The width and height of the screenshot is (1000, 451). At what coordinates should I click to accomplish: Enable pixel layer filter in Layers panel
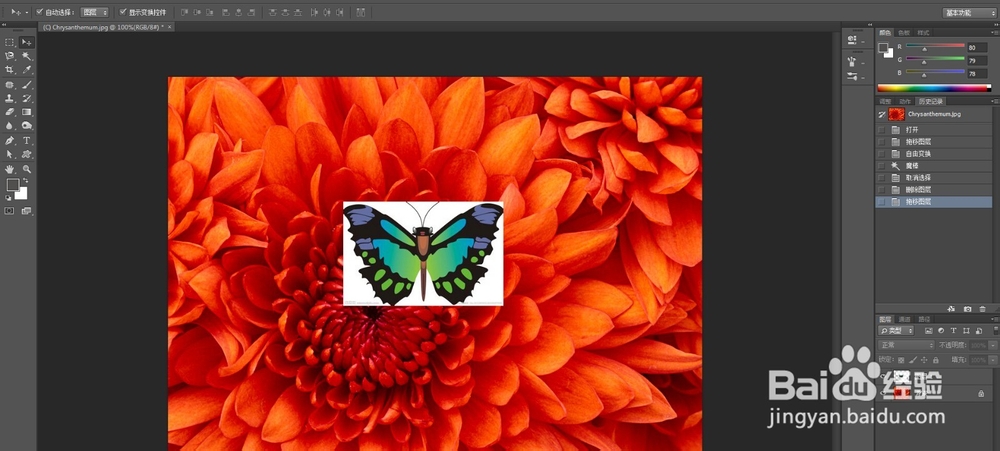pos(928,330)
